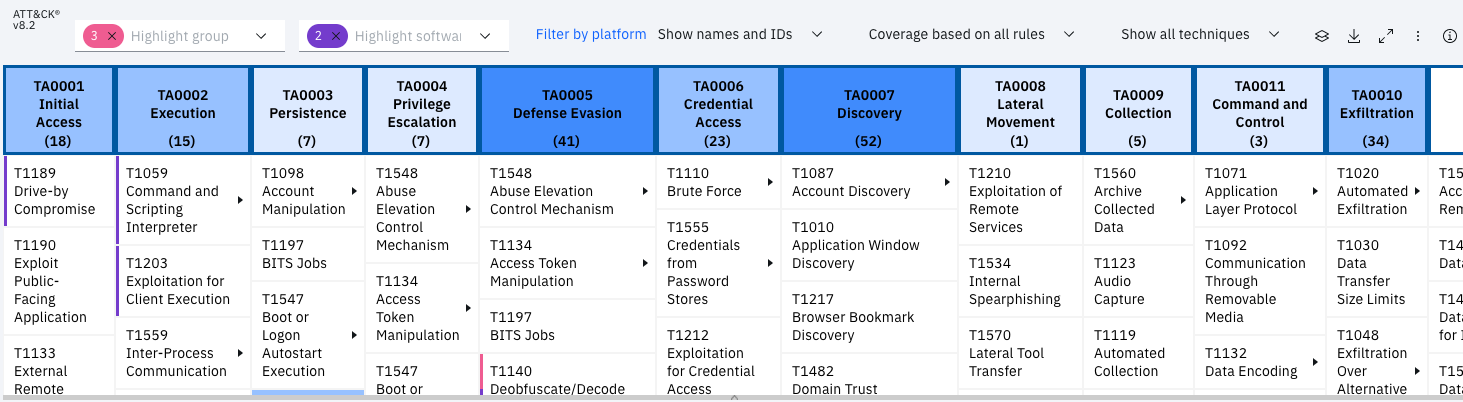Image resolution: width=1463 pixels, height=402 pixels.
Task: Click the expand to fullscreen icon
Action: click(x=1386, y=35)
